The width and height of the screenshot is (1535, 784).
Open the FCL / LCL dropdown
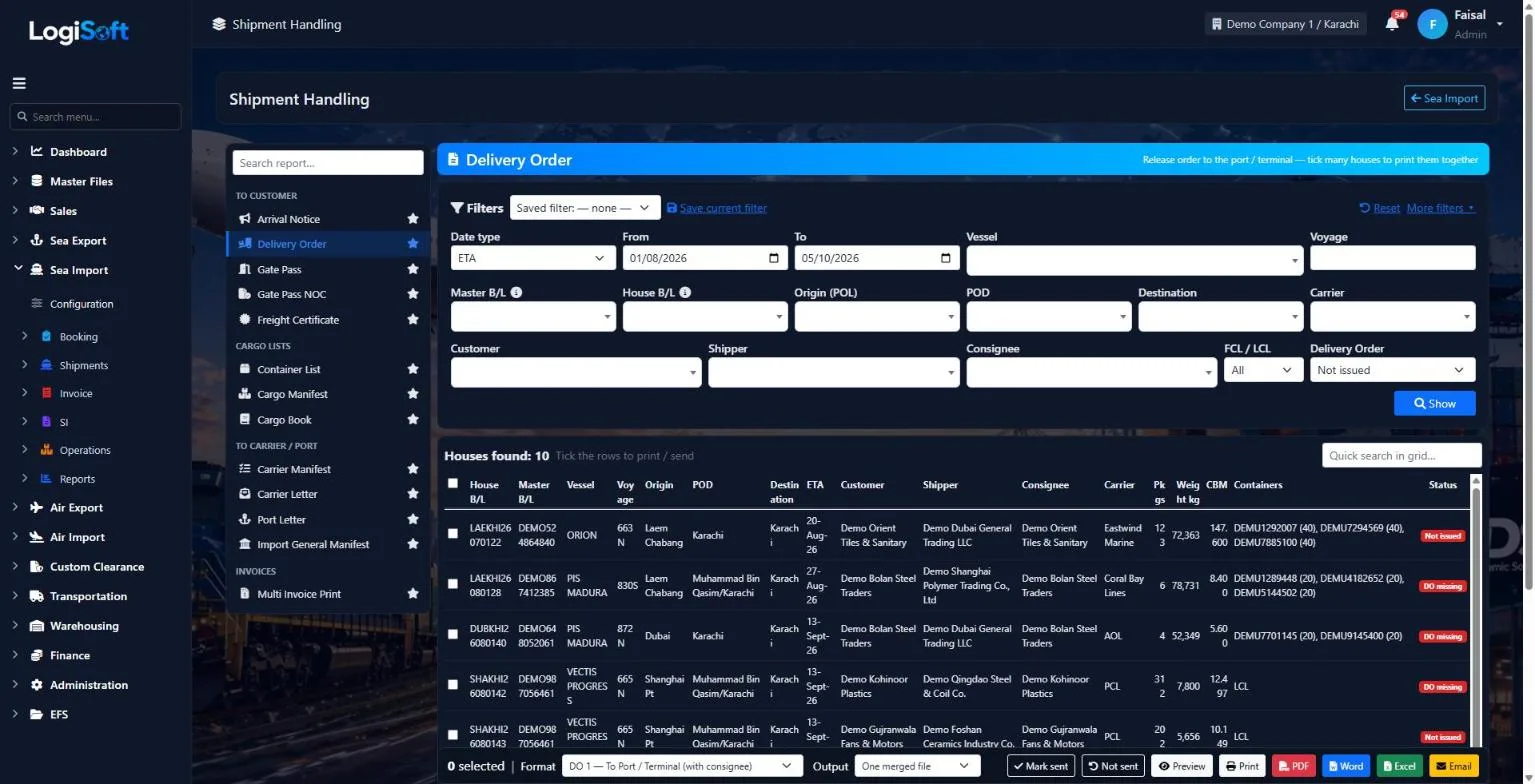pos(1264,370)
